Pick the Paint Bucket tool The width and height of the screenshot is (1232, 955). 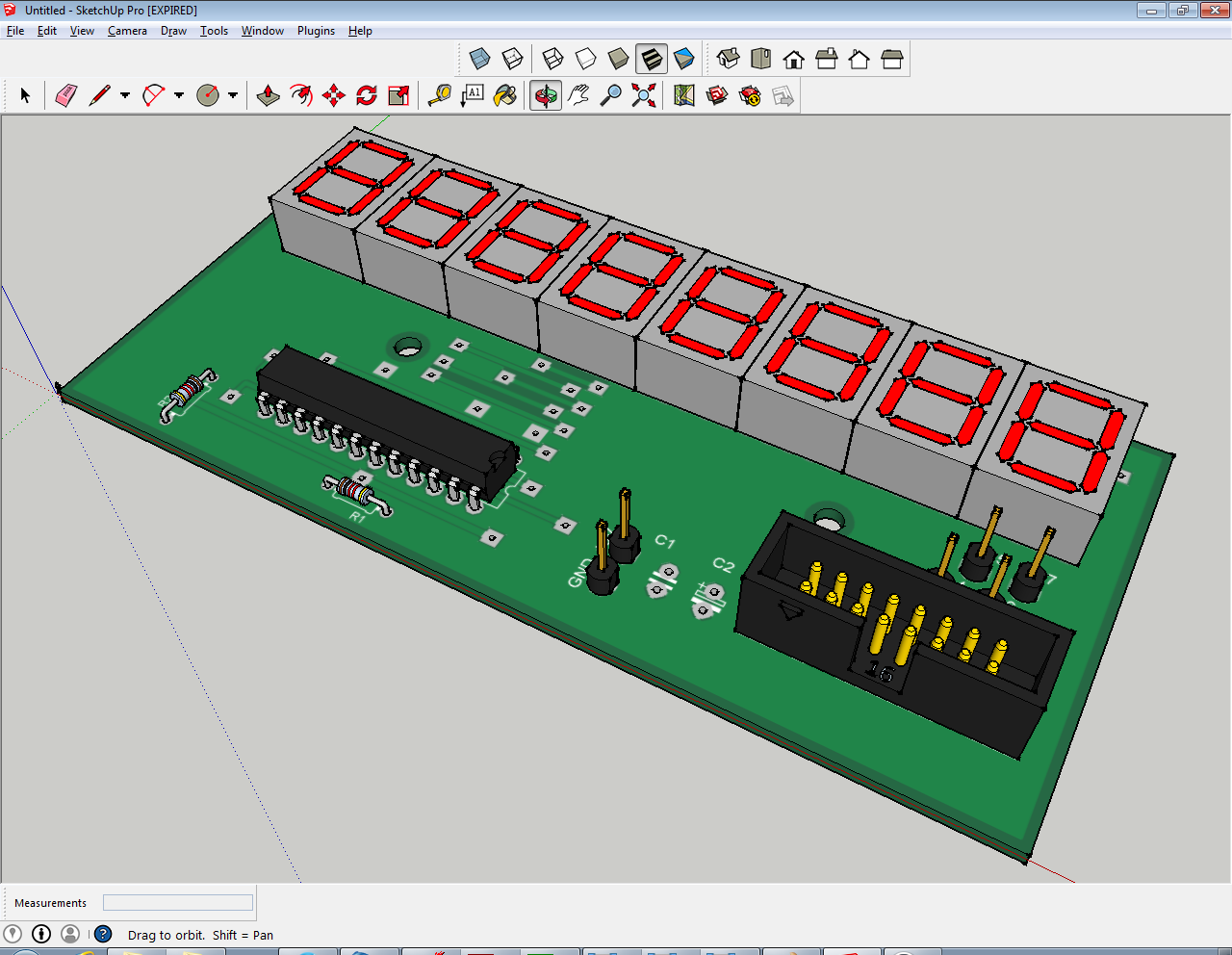505,95
